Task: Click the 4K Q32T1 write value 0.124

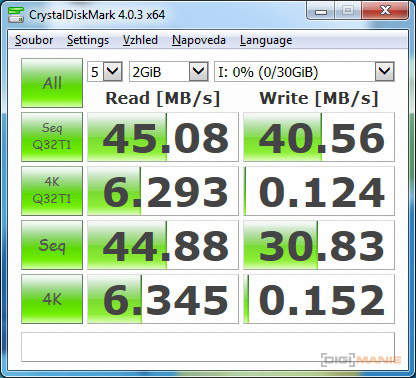Action: [319, 191]
